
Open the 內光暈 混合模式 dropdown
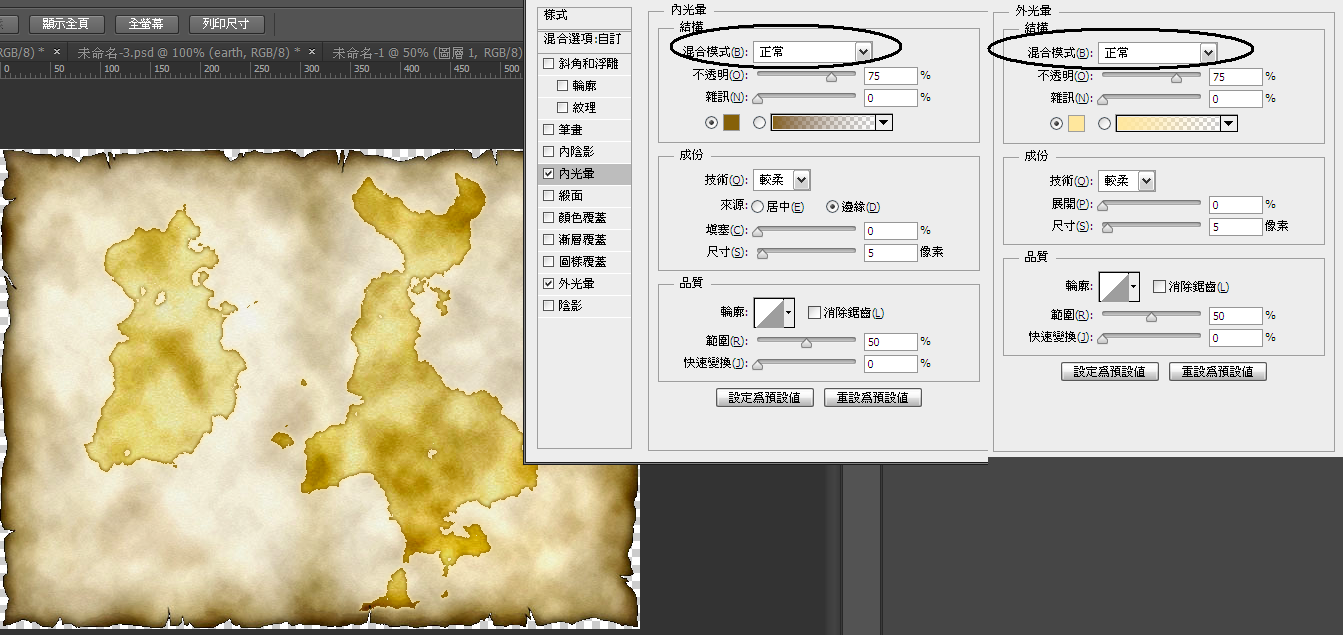click(x=813, y=51)
